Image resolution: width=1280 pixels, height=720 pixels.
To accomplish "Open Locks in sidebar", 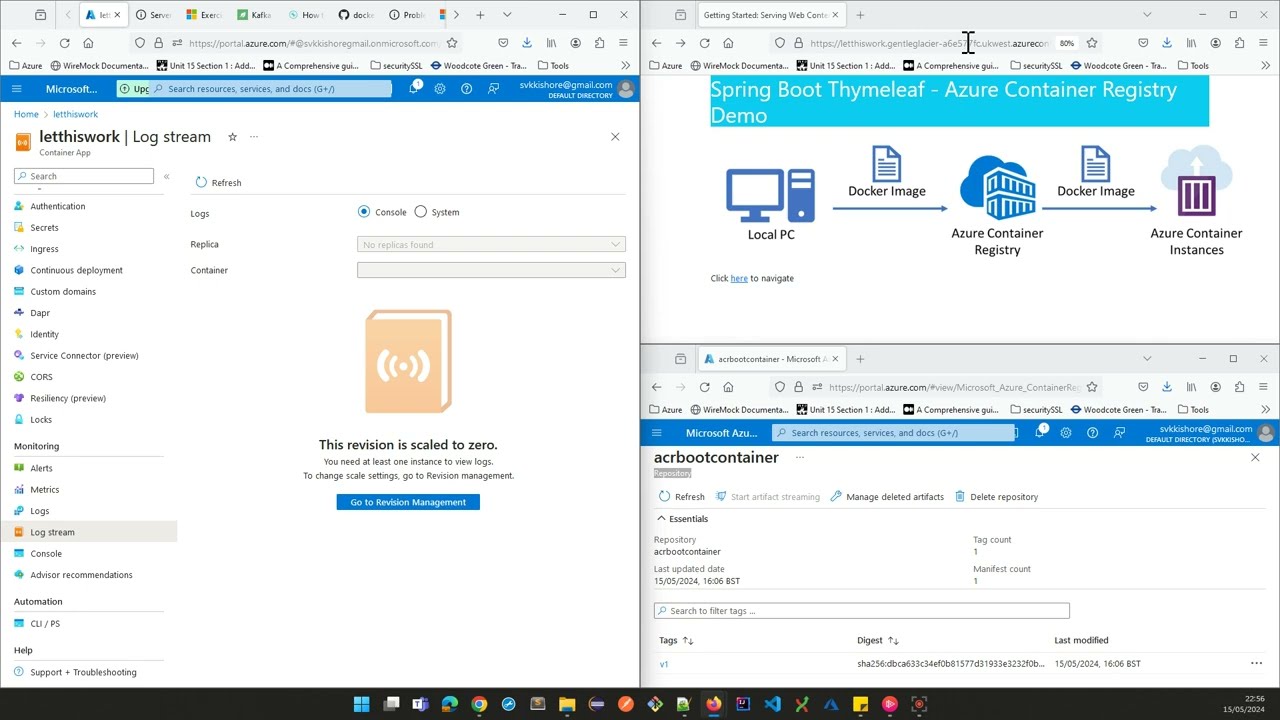I will click(41, 420).
